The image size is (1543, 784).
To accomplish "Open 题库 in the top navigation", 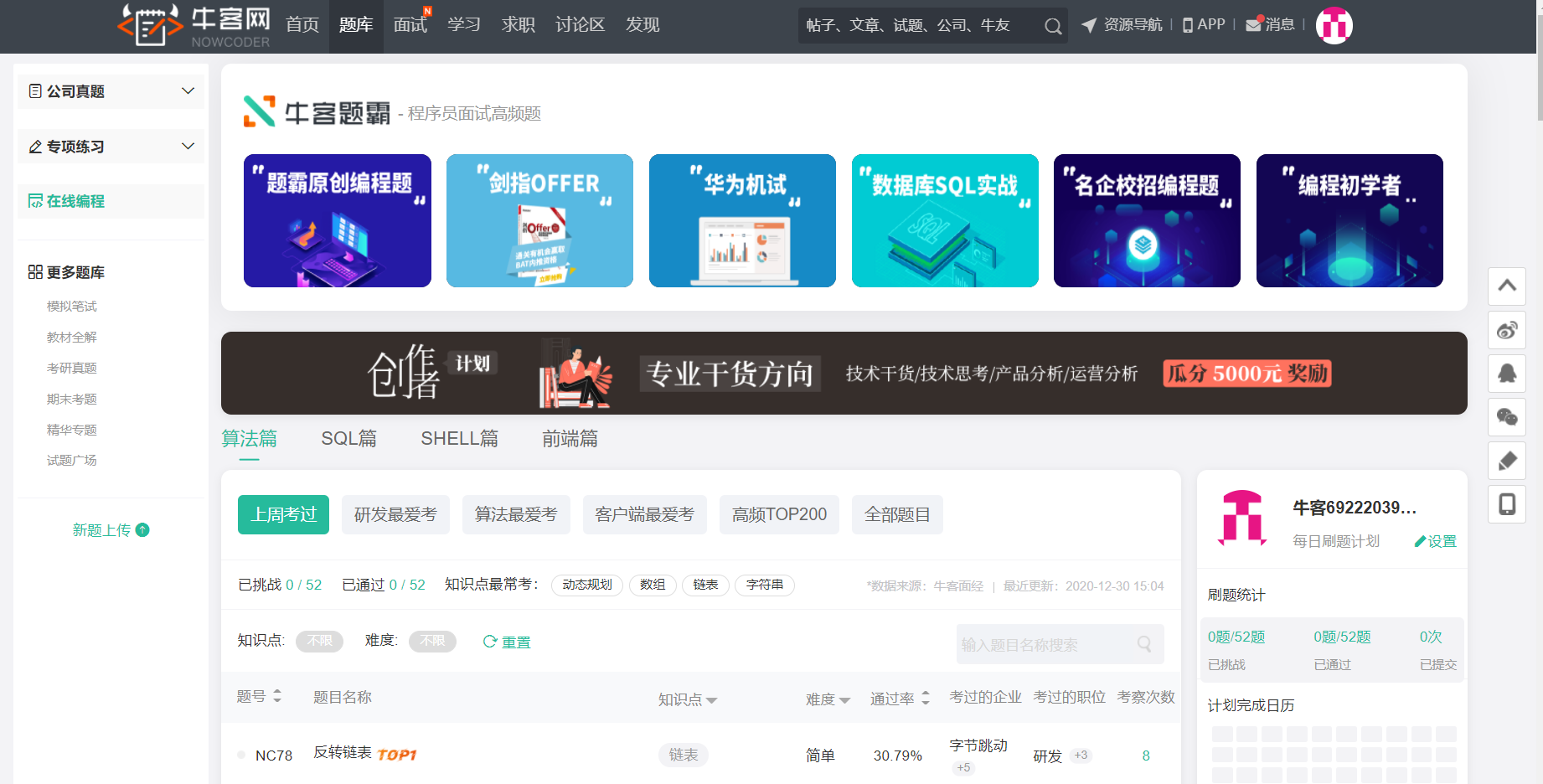I will 356,26.
